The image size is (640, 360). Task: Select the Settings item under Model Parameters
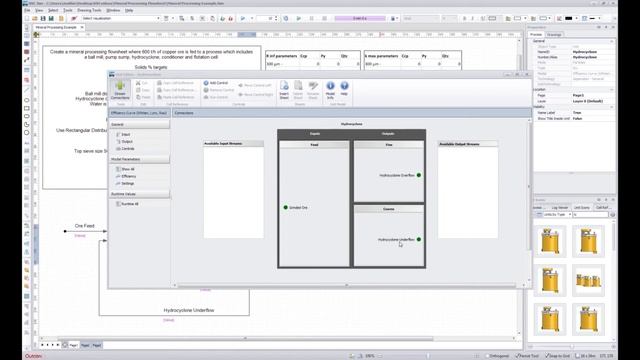pos(125,184)
